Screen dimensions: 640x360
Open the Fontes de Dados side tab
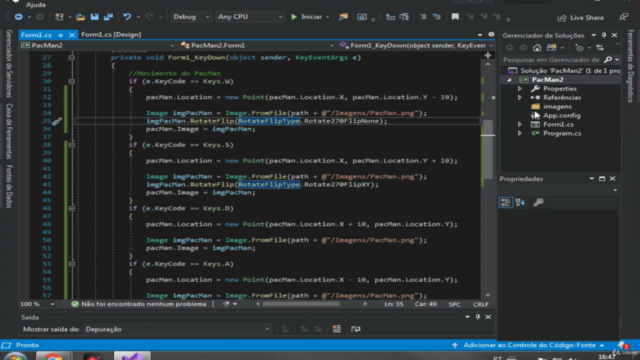point(9,187)
